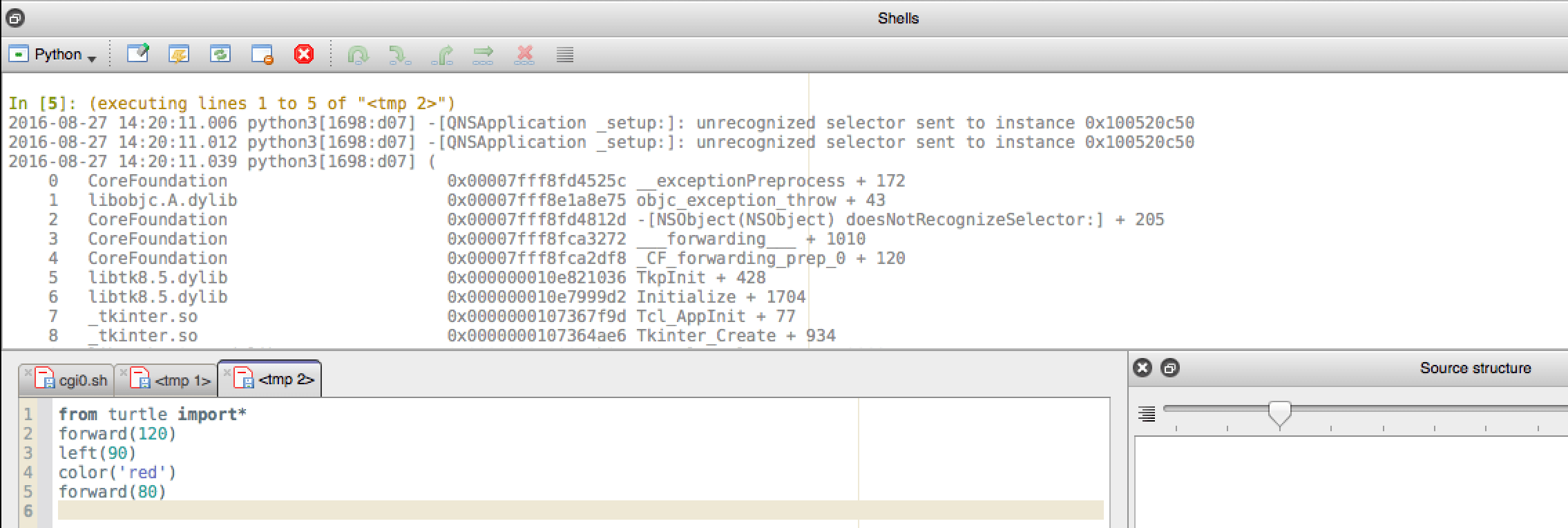Click the clear screen shell icon
This screenshot has width=1568, height=528.
tap(137, 54)
